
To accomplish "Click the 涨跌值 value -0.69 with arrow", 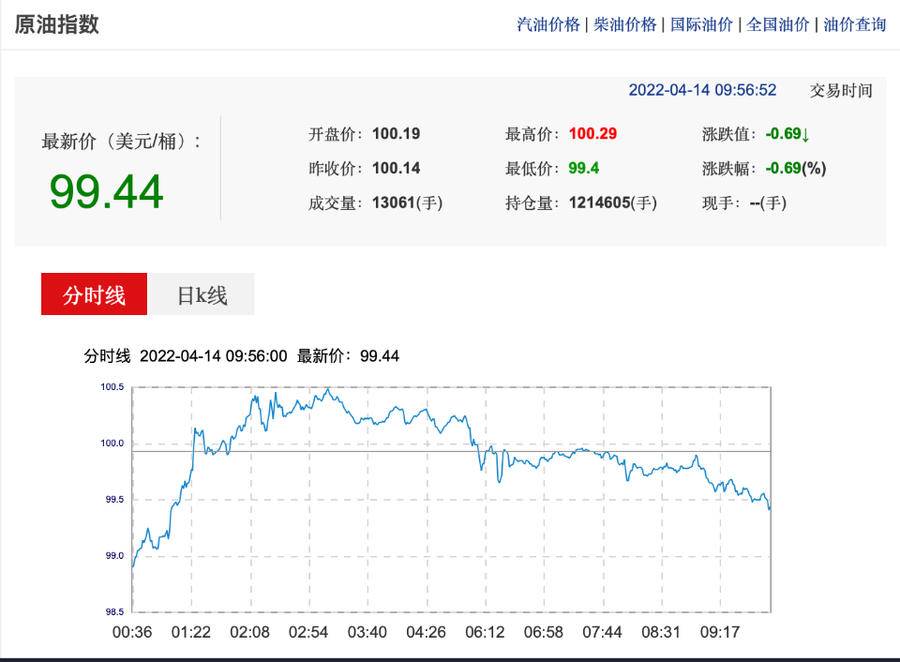I will (788, 134).
